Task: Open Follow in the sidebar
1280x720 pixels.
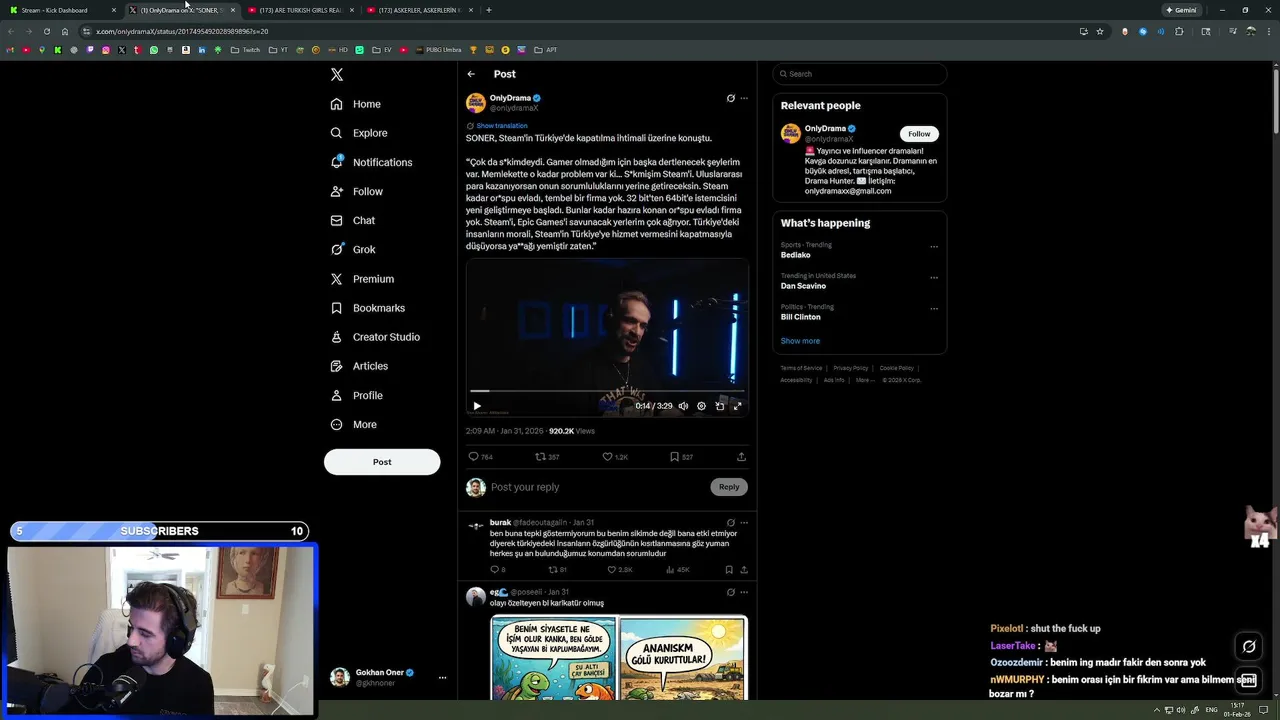Action: (357, 191)
